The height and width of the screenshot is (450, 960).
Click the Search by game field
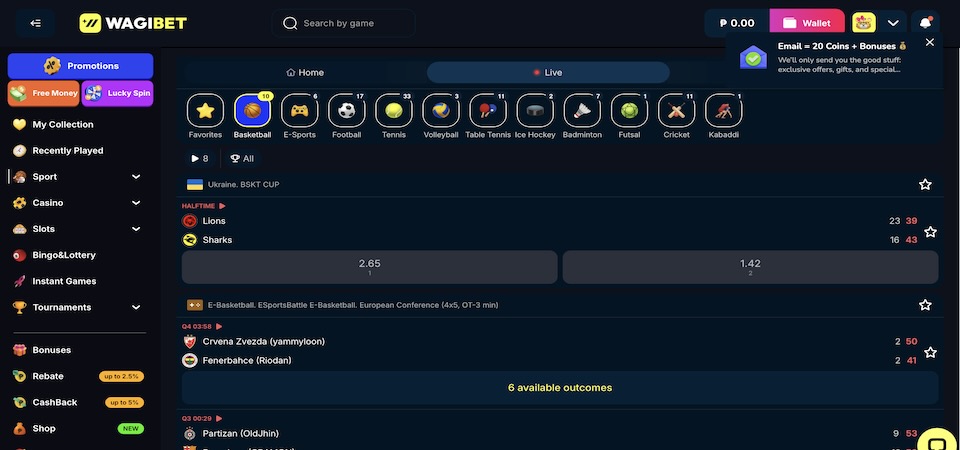345,23
